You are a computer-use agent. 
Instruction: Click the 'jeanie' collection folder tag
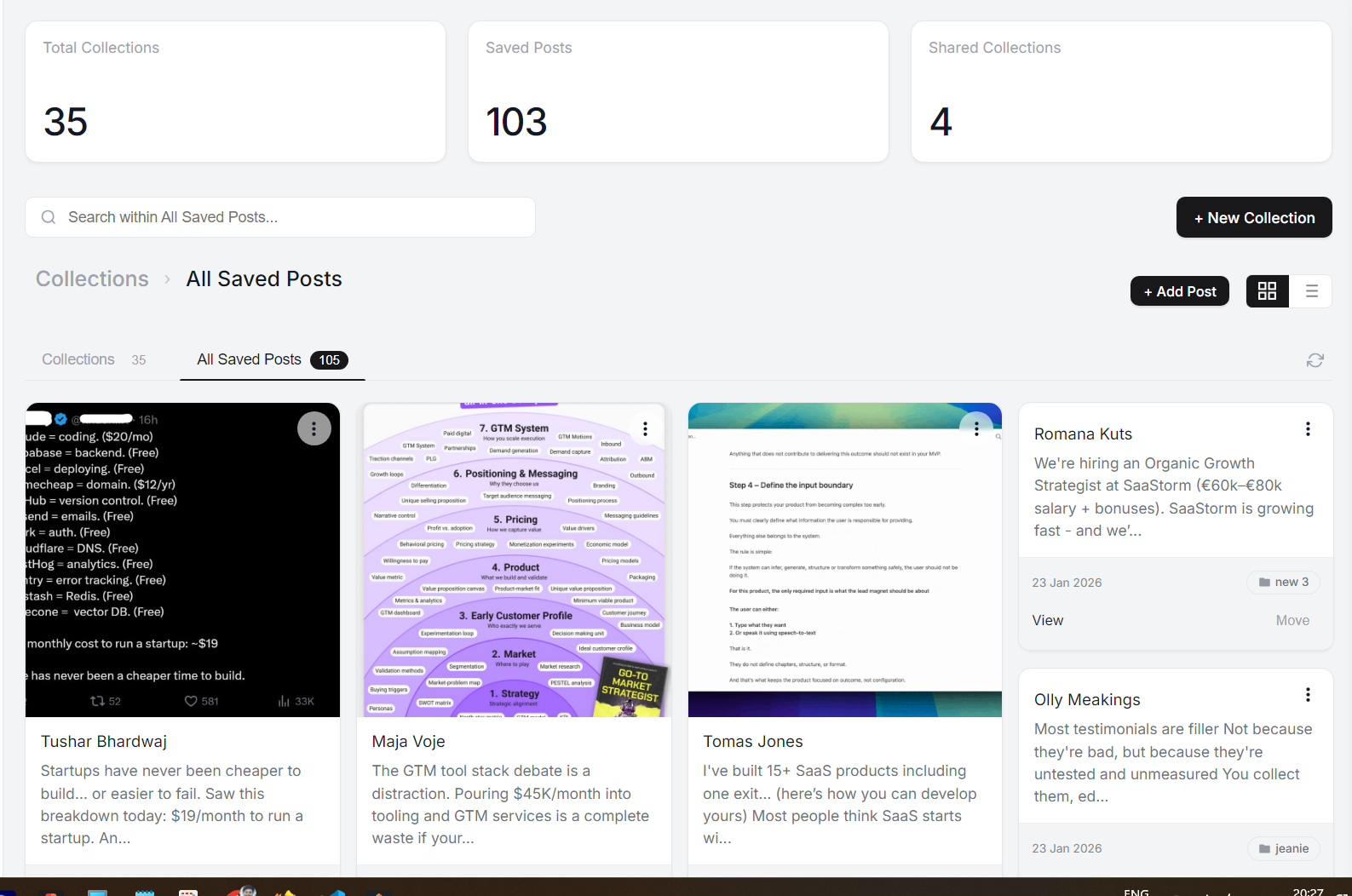click(1284, 848)
